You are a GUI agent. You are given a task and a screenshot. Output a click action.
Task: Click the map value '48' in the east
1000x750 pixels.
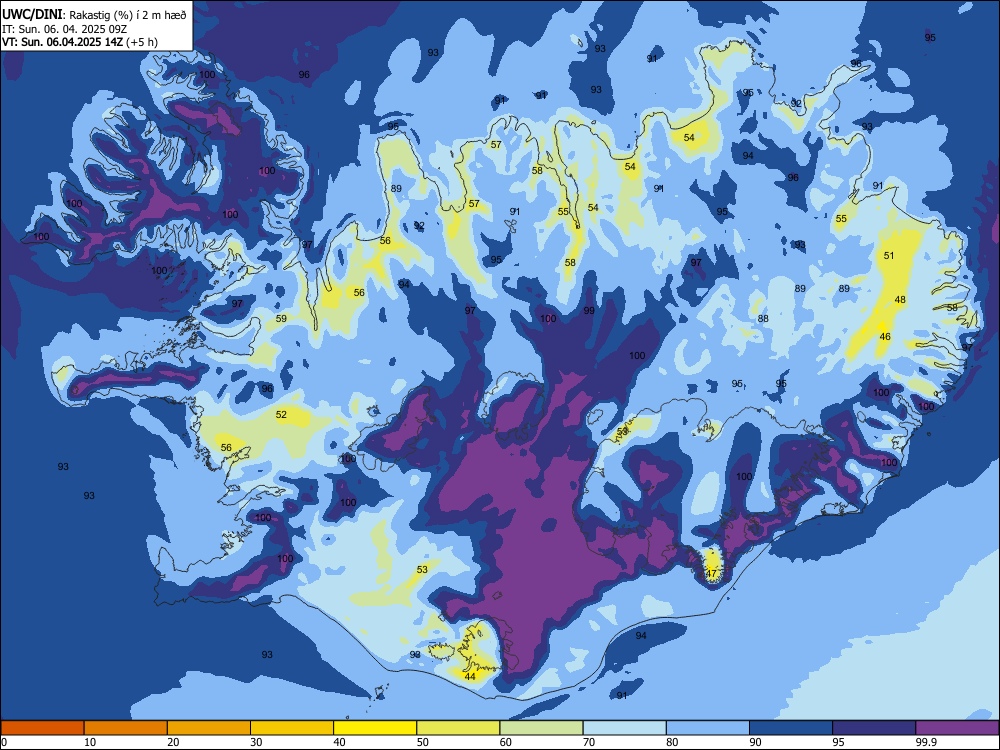pyautogui.click(x=900, y=300)
